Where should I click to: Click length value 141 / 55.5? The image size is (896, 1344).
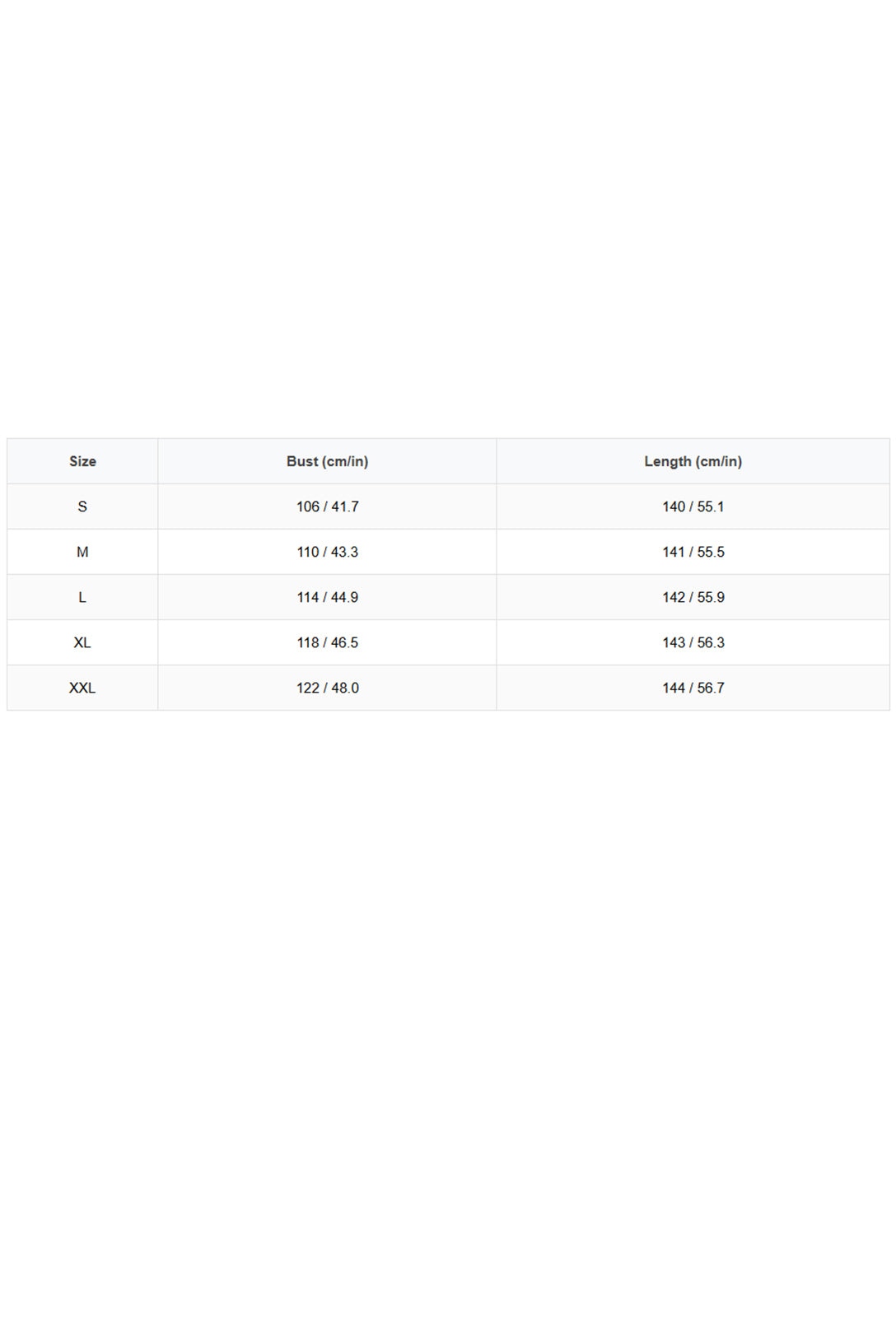(x=693, y=552)
